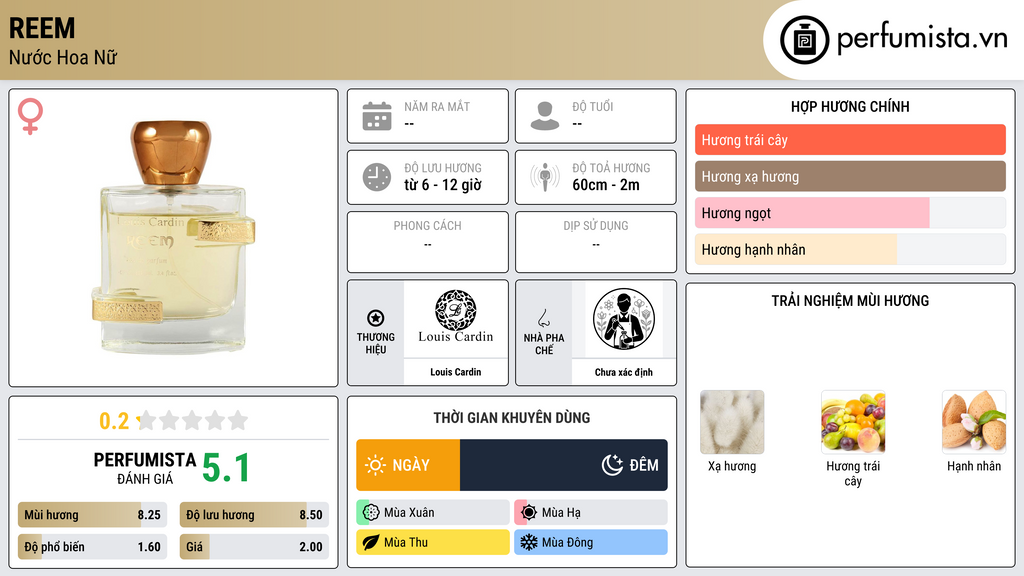Click the Hương trái cây accord bar
Viewport: 1024px width, 576px height.
click(x=850, y=140)
